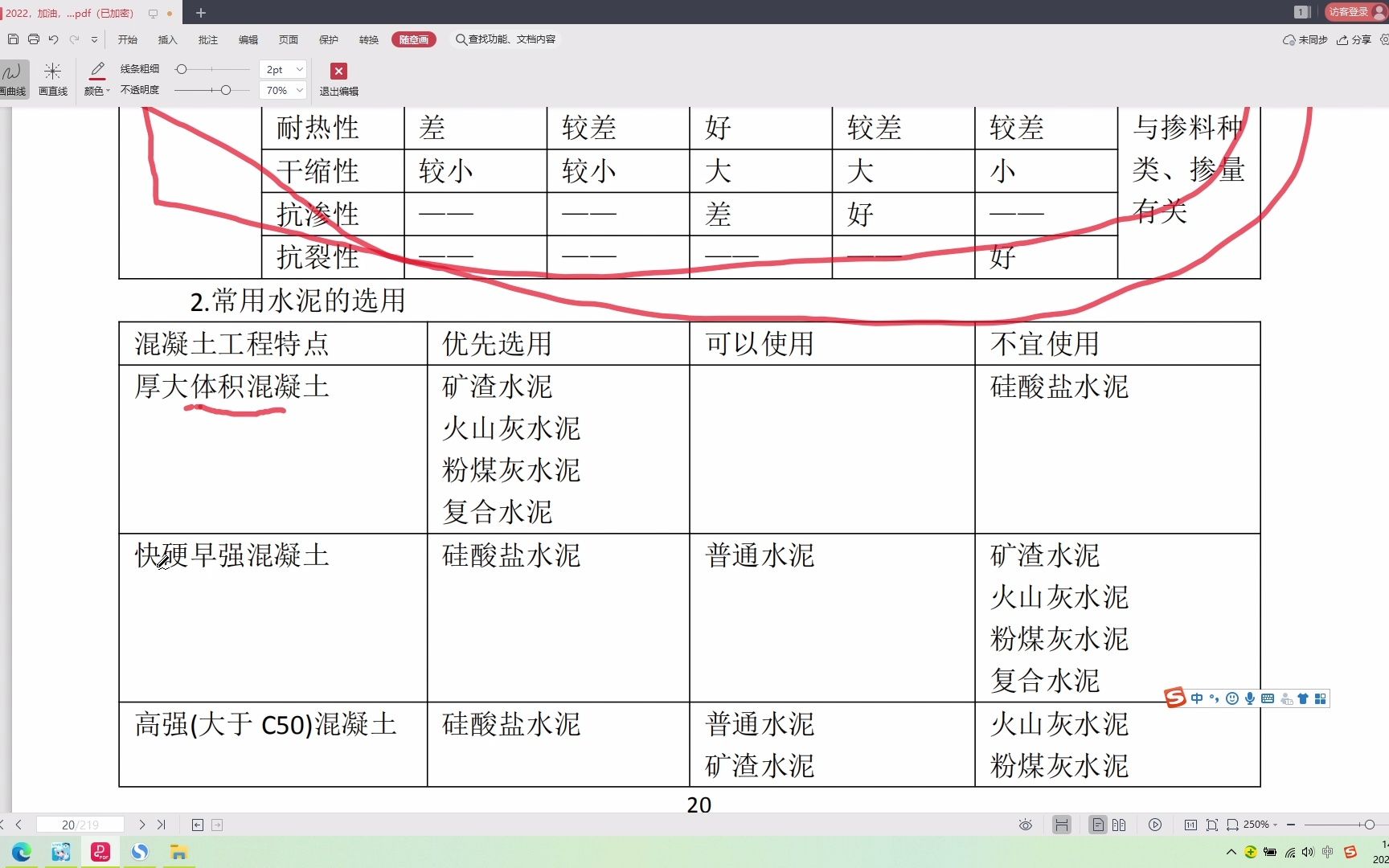The image size is (1389, 868).
Task: Click the 分享 share button
Action: click(1354, 39)
